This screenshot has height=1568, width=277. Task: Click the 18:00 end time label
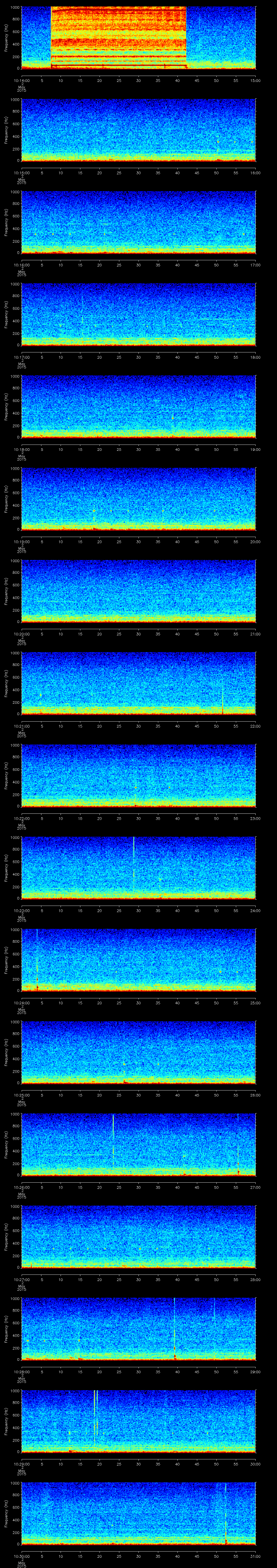pos(255,357)
